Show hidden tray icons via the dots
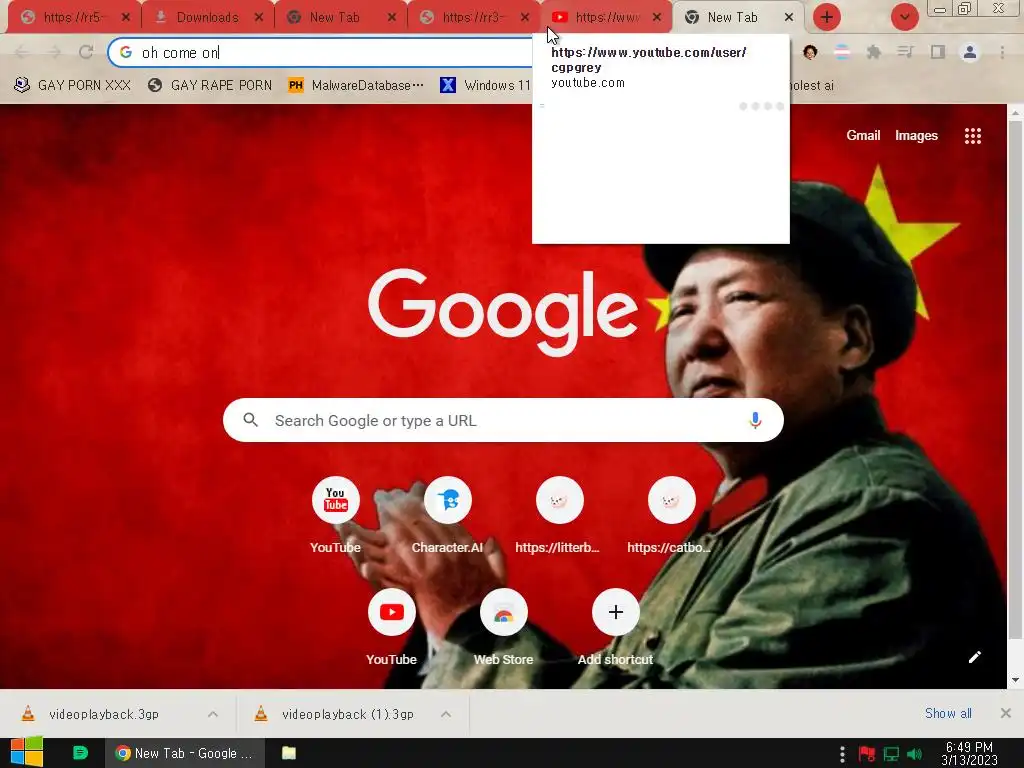This screenshot has width=1024, height=768. click(x=842, y=754)
